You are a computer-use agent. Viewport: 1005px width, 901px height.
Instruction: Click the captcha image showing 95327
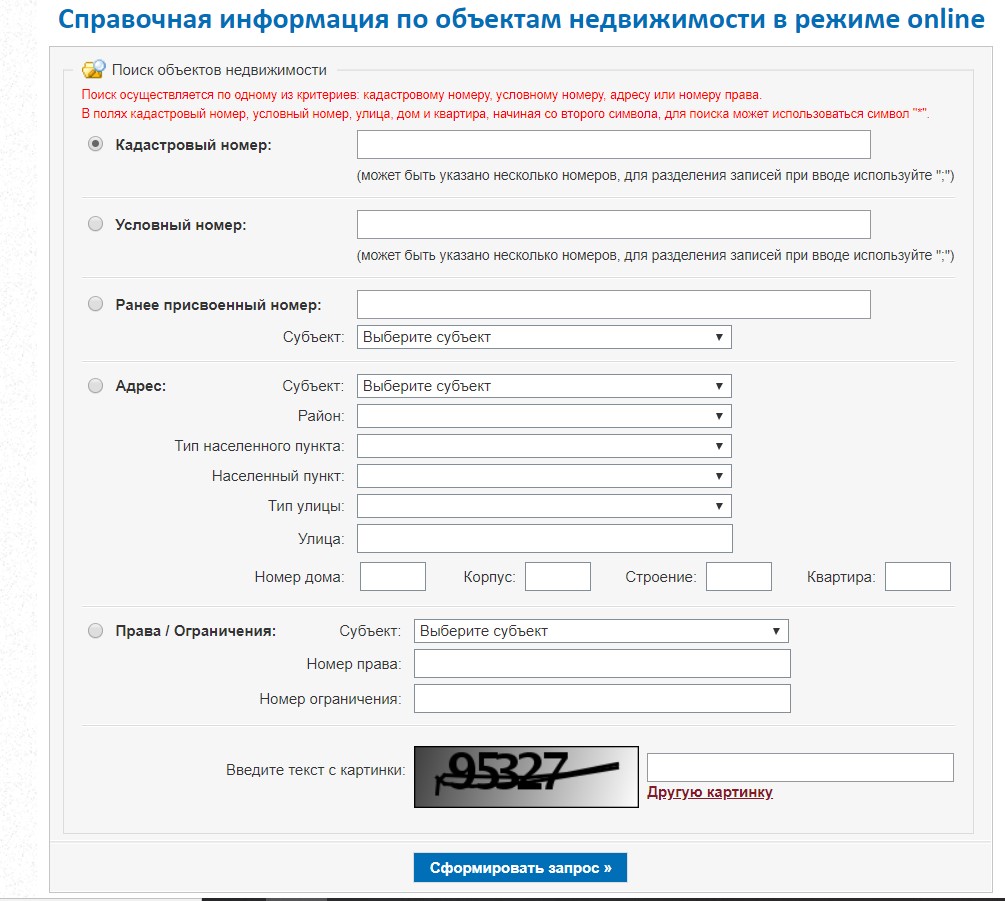pyautogui.click(x=526, y=777)
